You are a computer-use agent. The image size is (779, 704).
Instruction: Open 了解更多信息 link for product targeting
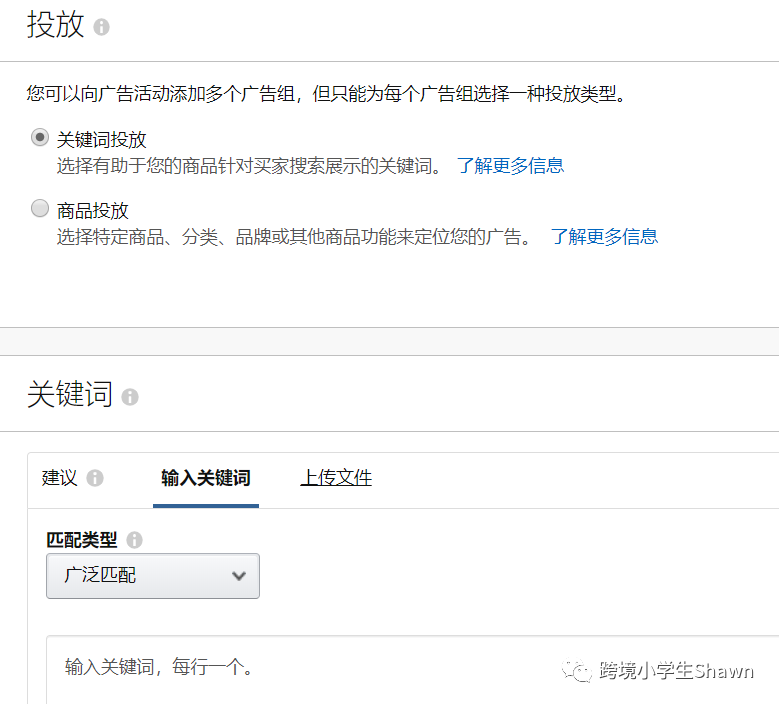(604, 237)
